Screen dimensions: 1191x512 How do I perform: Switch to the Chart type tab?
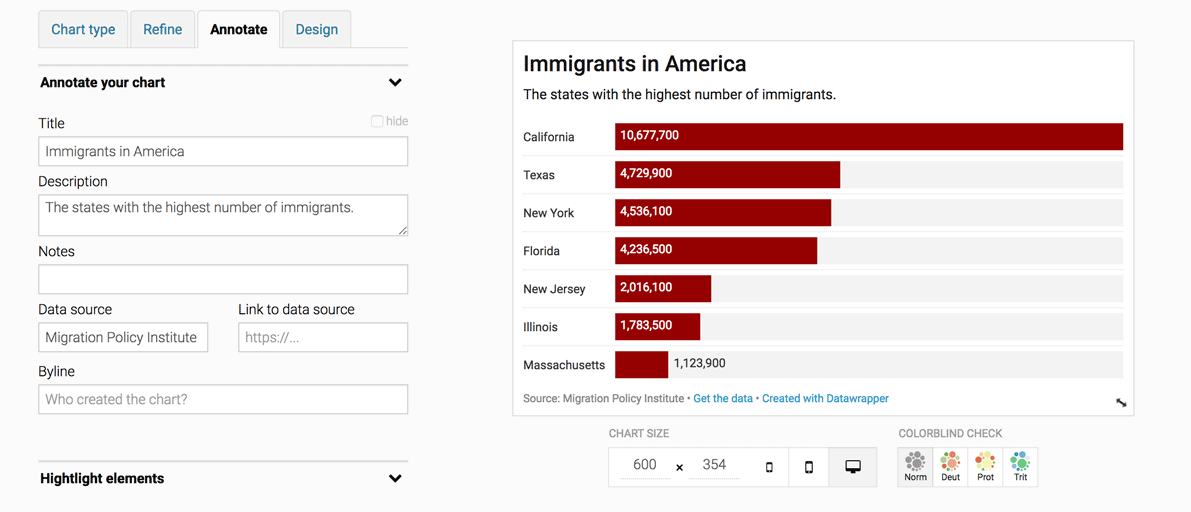[84, 30]
